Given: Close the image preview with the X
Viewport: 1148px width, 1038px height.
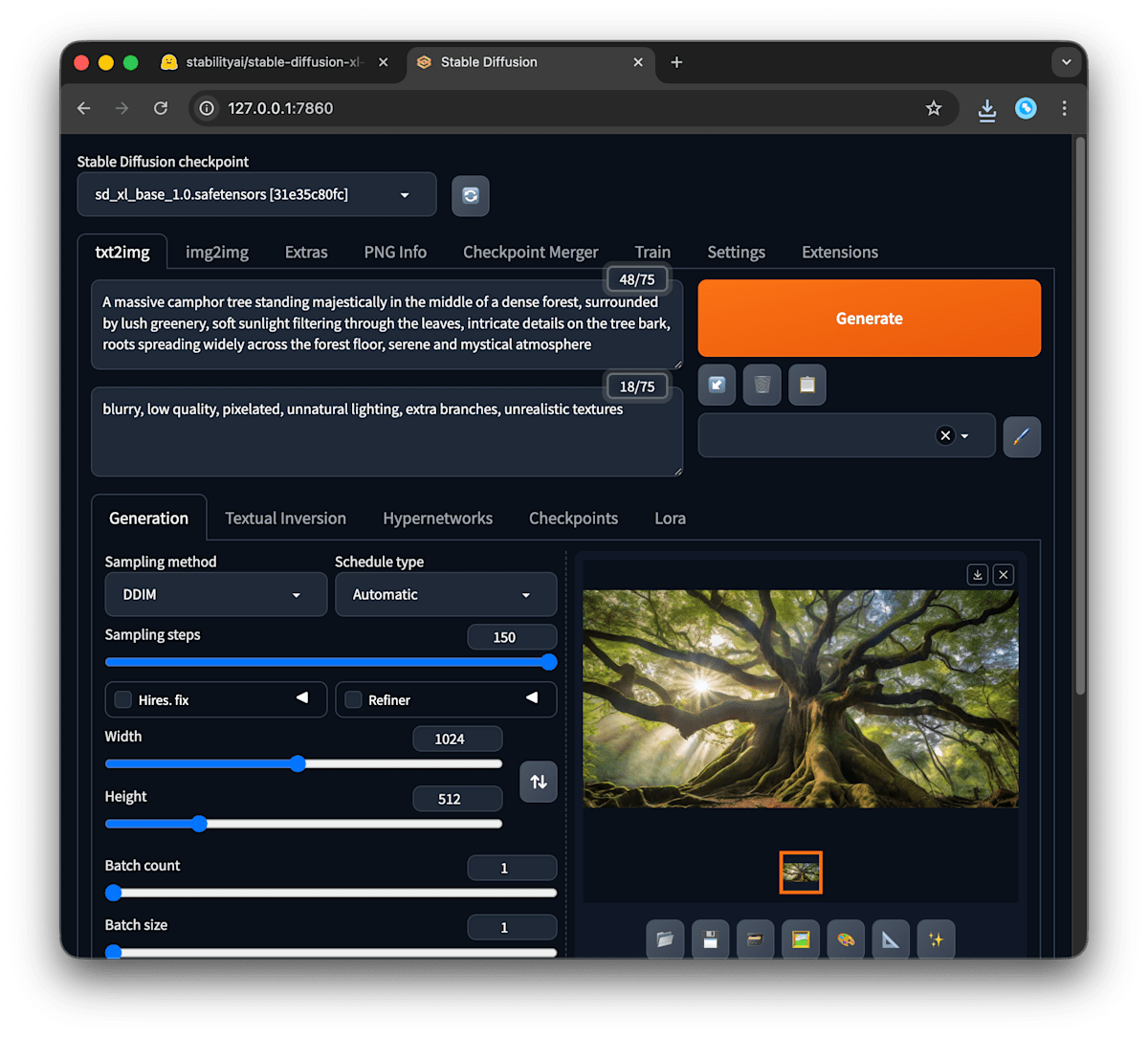Looking at the screenshot, I should 1003,574.
